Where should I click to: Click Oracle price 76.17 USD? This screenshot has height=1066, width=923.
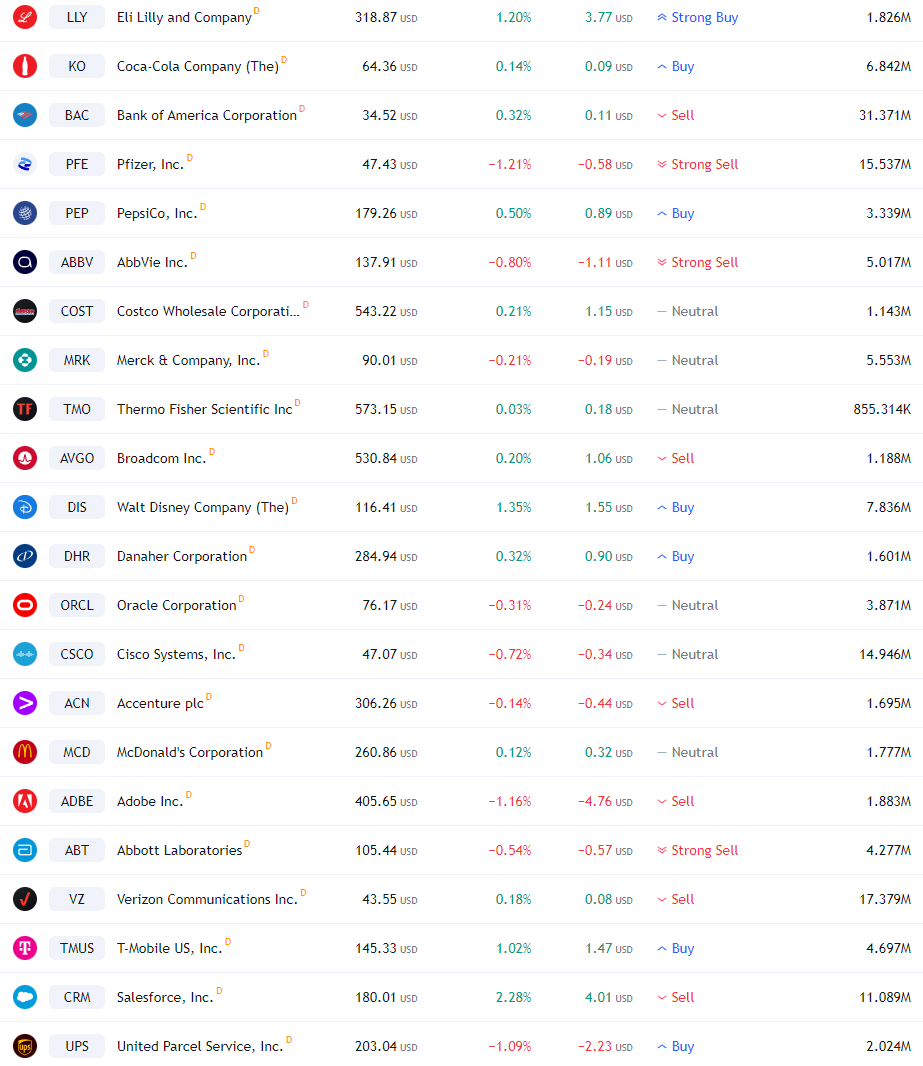pos(389,605)
